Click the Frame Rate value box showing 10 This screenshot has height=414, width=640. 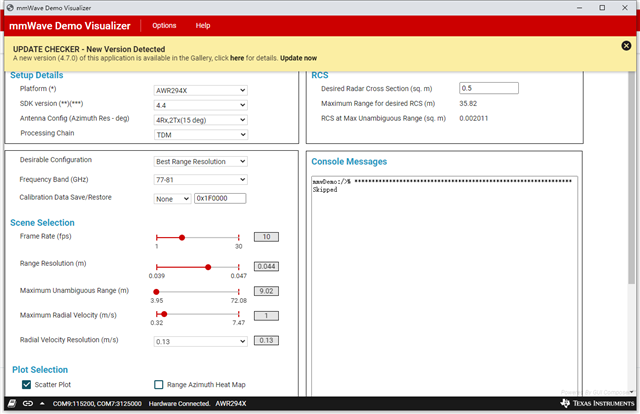pyautogui.click(x=267, y=237)
